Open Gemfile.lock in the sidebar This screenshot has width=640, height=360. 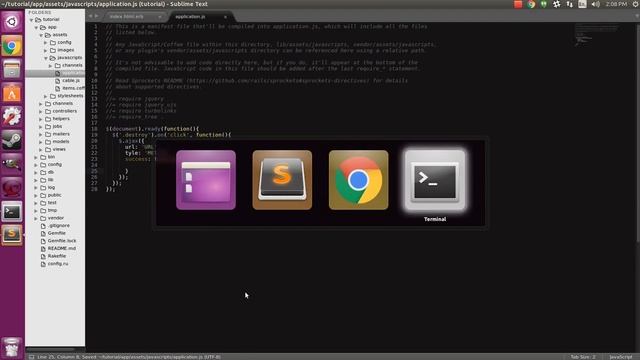[62, 241]
